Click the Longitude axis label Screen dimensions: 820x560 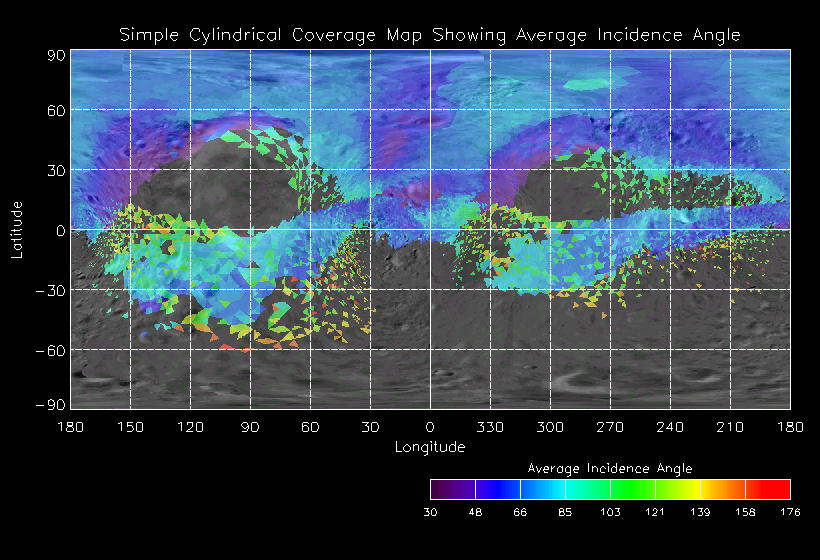(430, 447)
